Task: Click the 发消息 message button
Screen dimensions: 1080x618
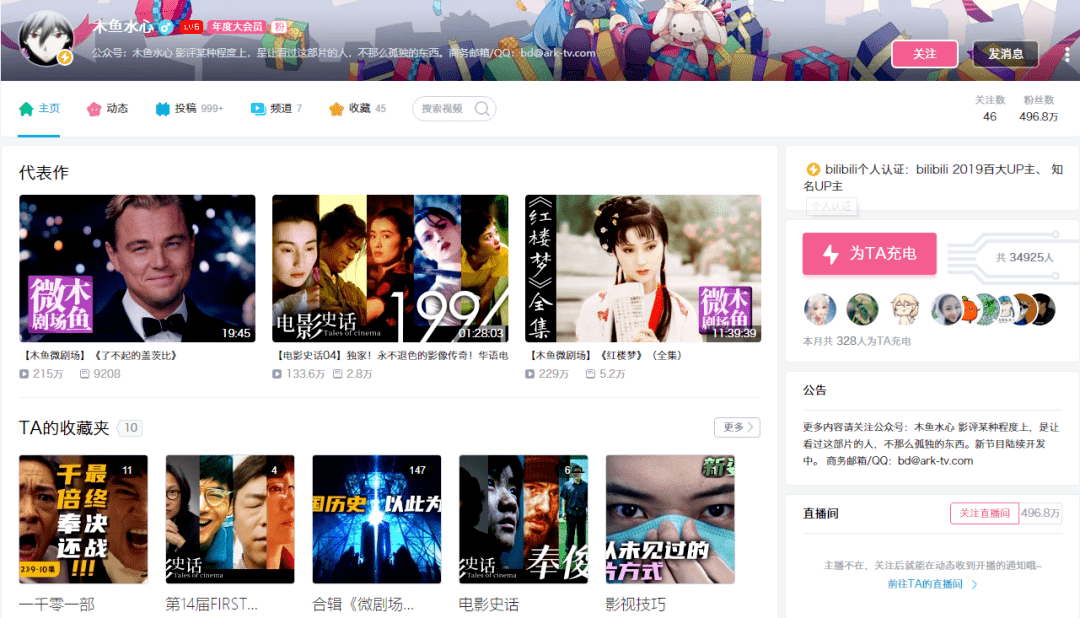Action: [1005, 54]
